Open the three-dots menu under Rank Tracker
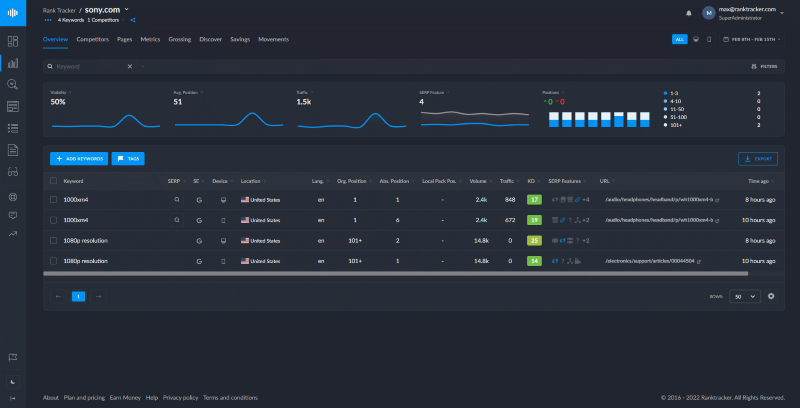800x408 pixels. (x=48, y=20)
